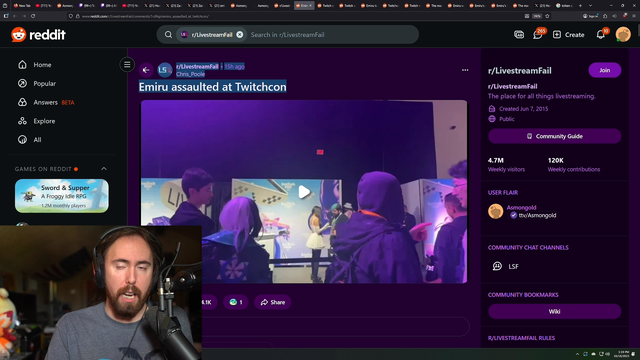This screenshot has height=360, width=640.
Task: Open the user avatar menu
Action: (623, 35)
